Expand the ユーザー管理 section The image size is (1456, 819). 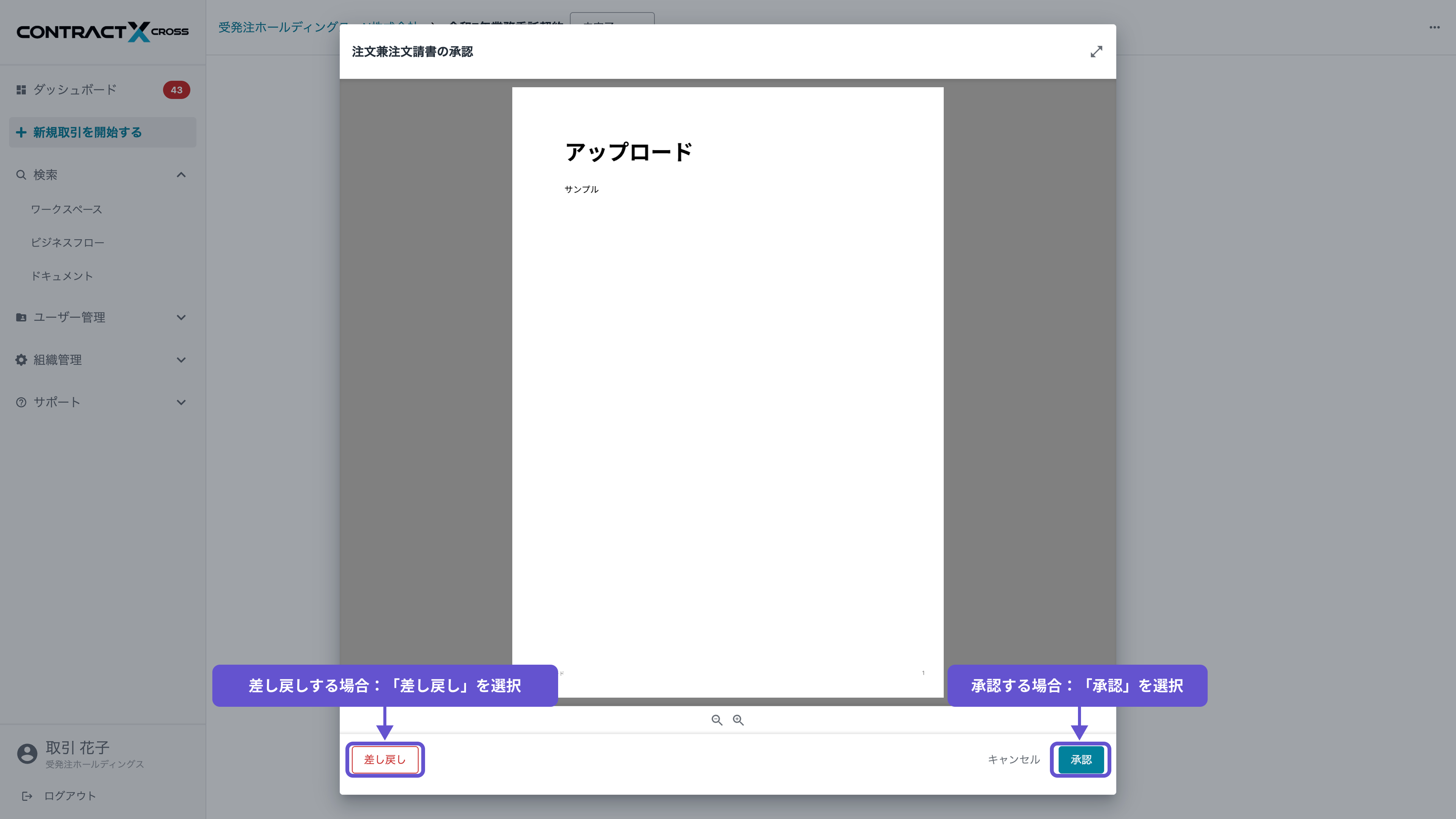pyautogui.click(x=181, y=317)
